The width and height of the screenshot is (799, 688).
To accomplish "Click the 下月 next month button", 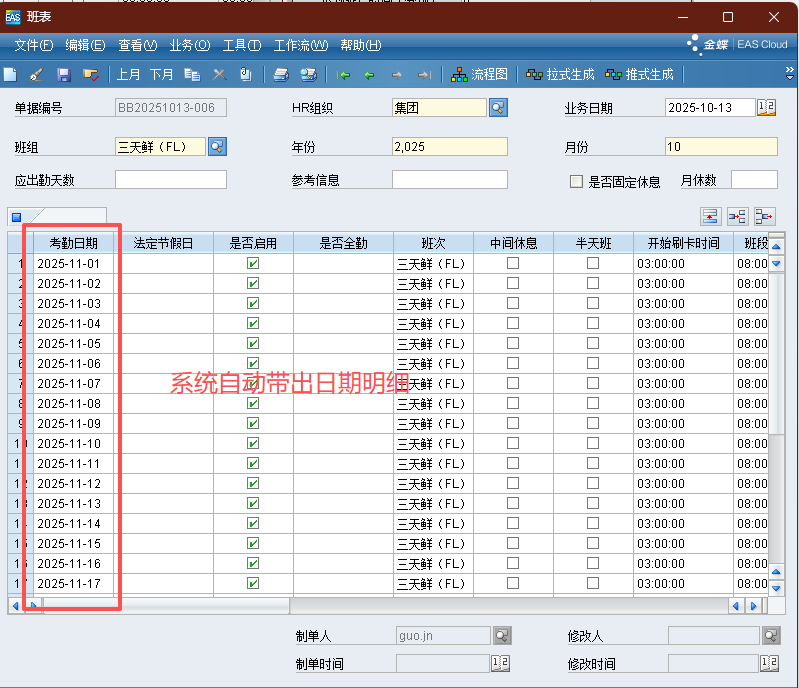I will click(162, 75).
